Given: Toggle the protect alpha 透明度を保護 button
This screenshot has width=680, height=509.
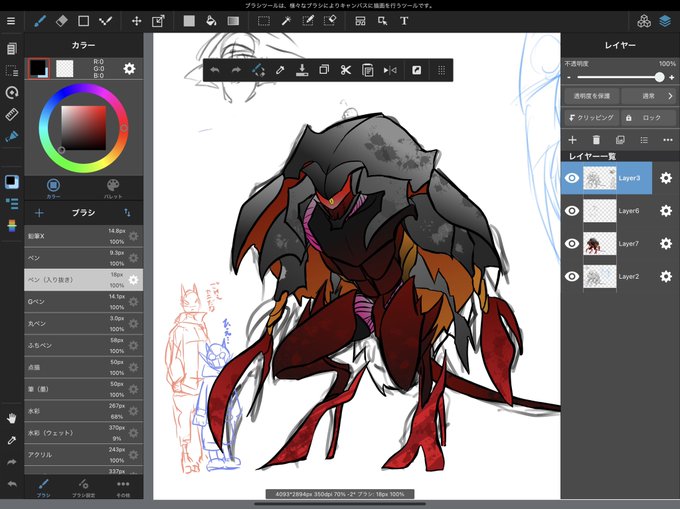Looking at the screenshot, I should [592, 96].
